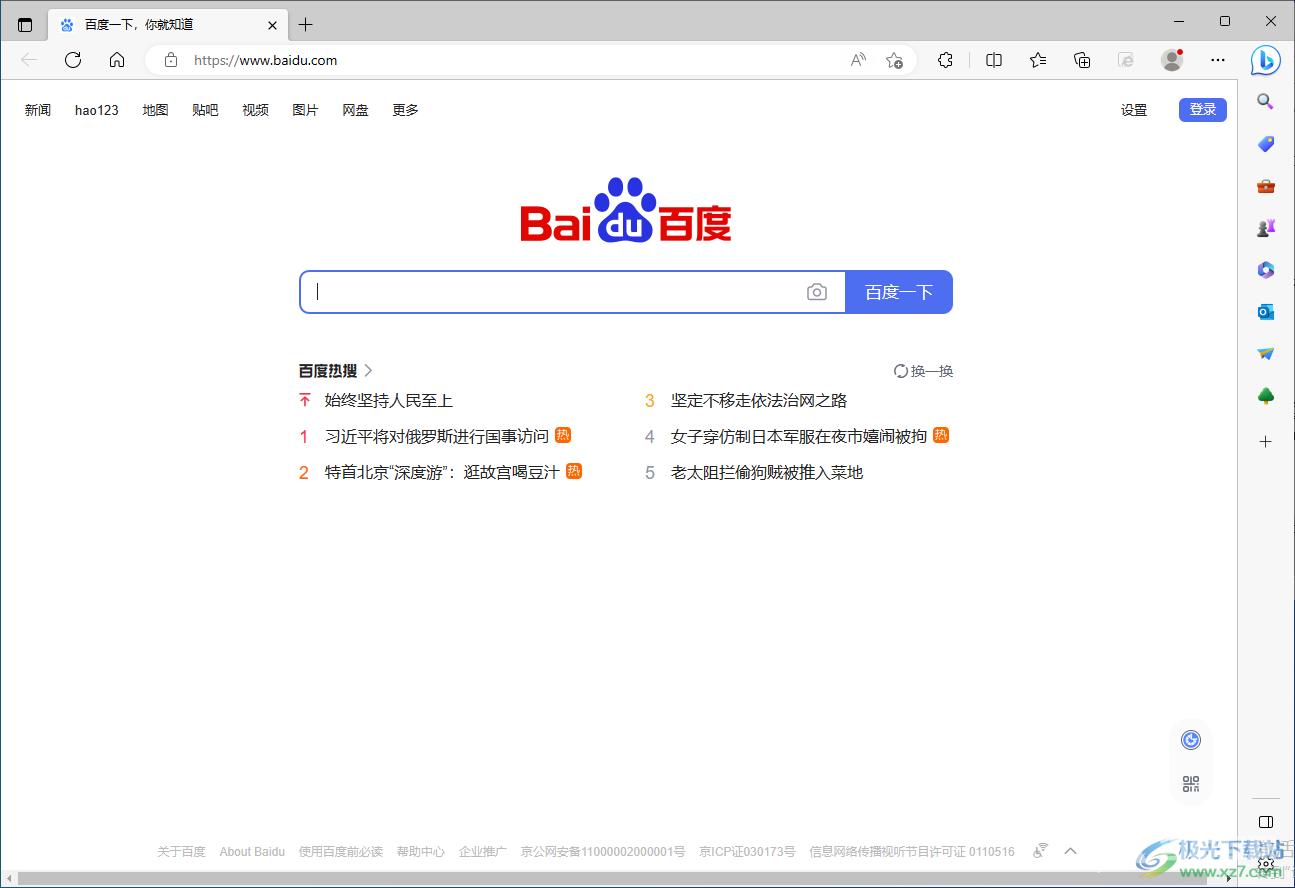This screenshot has width=1295, height=888.
Task: Open hot topic 女子穿仿制日本军服
Action: [799, 436]
